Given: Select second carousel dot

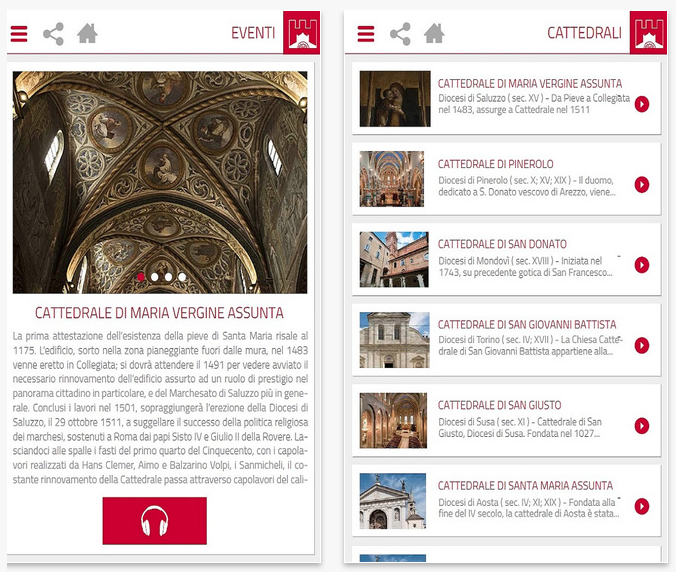Looking at the screenshot, I should pos(155,277).
